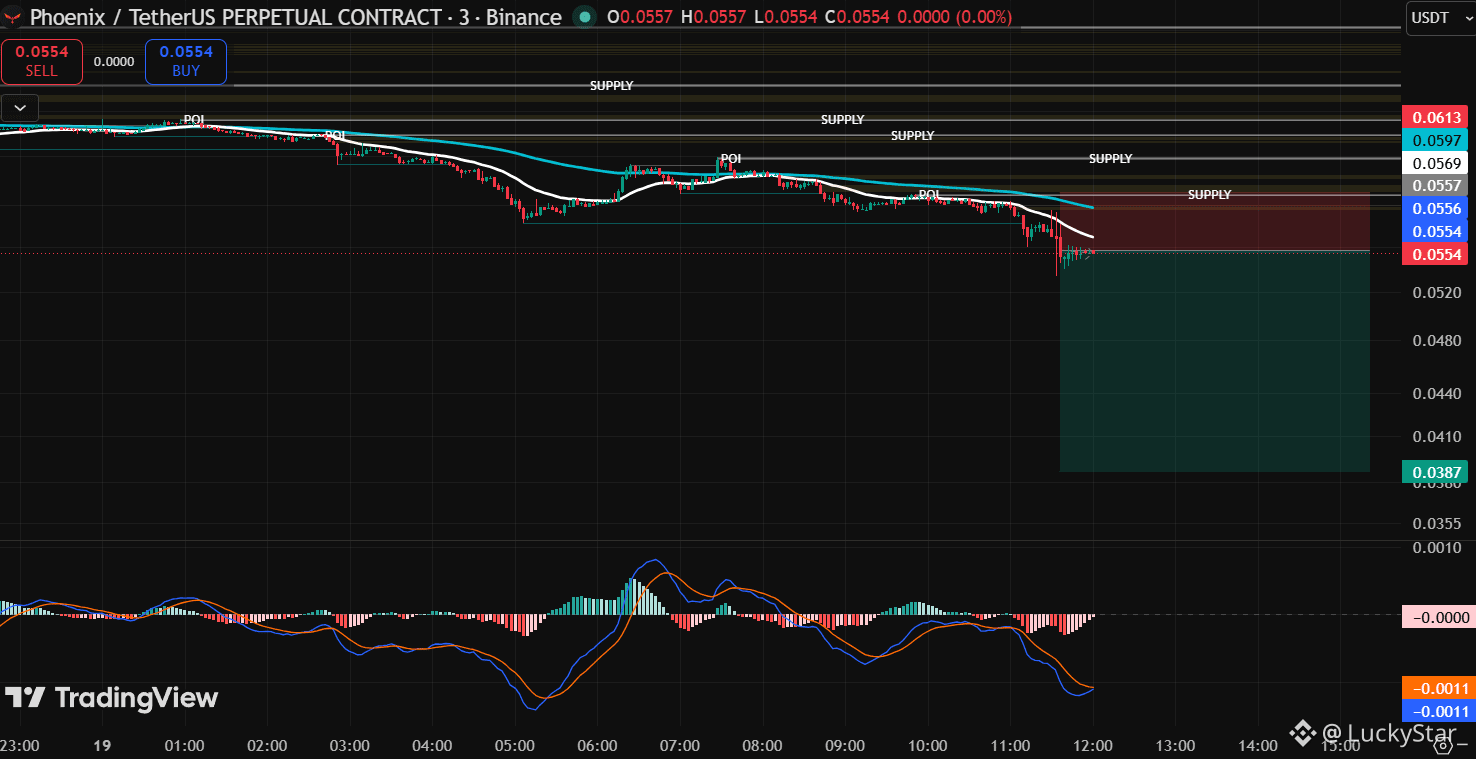The height and width of the screenshot is (759, 1476).
Task: Select the gray 0.0557 price label
Action: pos(1437,185)
